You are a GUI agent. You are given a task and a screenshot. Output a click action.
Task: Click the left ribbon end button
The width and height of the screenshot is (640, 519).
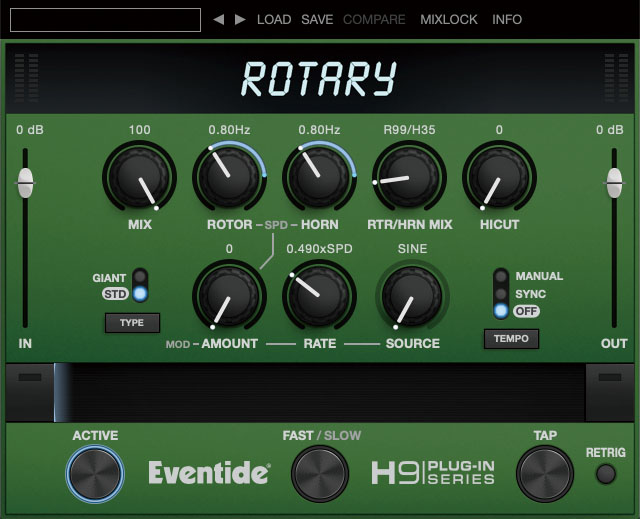pyautogui.click(x=30, y=393)
